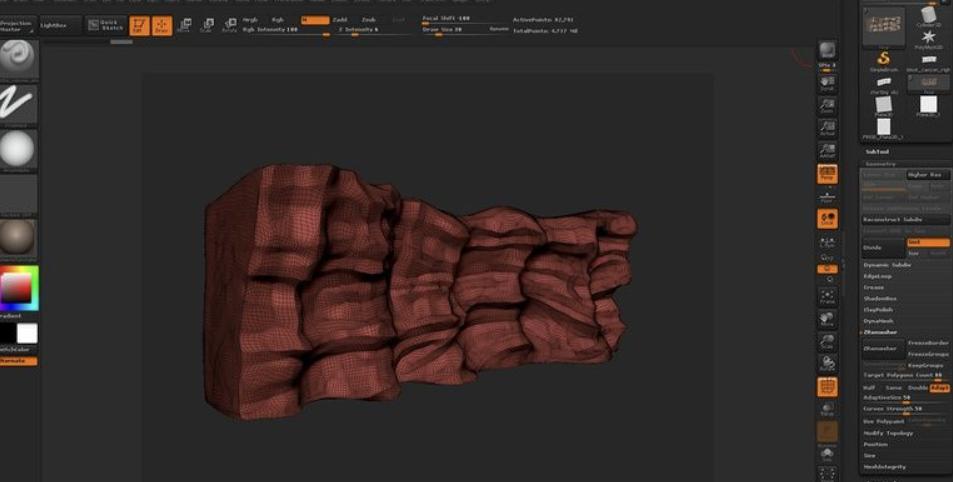The width and height of the screenshot is (953, 482).
Task: Expand the Modify Topology section
Action: tap(887, 433)
